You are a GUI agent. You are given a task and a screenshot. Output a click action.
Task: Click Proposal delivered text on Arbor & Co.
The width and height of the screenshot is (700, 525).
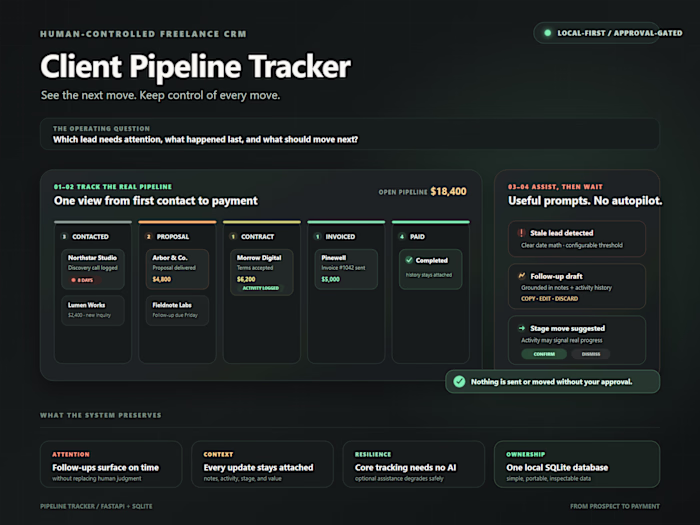[174, 268]
